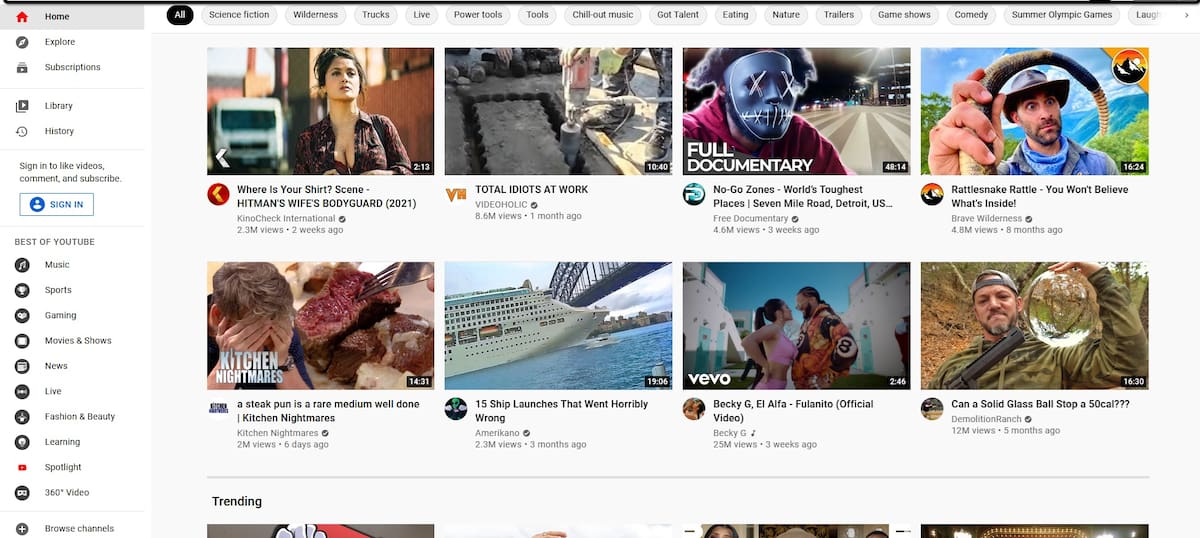Open the Fashion & Beauty icon
Viewport: 1200px width, 538px height.
coord(22,416)
